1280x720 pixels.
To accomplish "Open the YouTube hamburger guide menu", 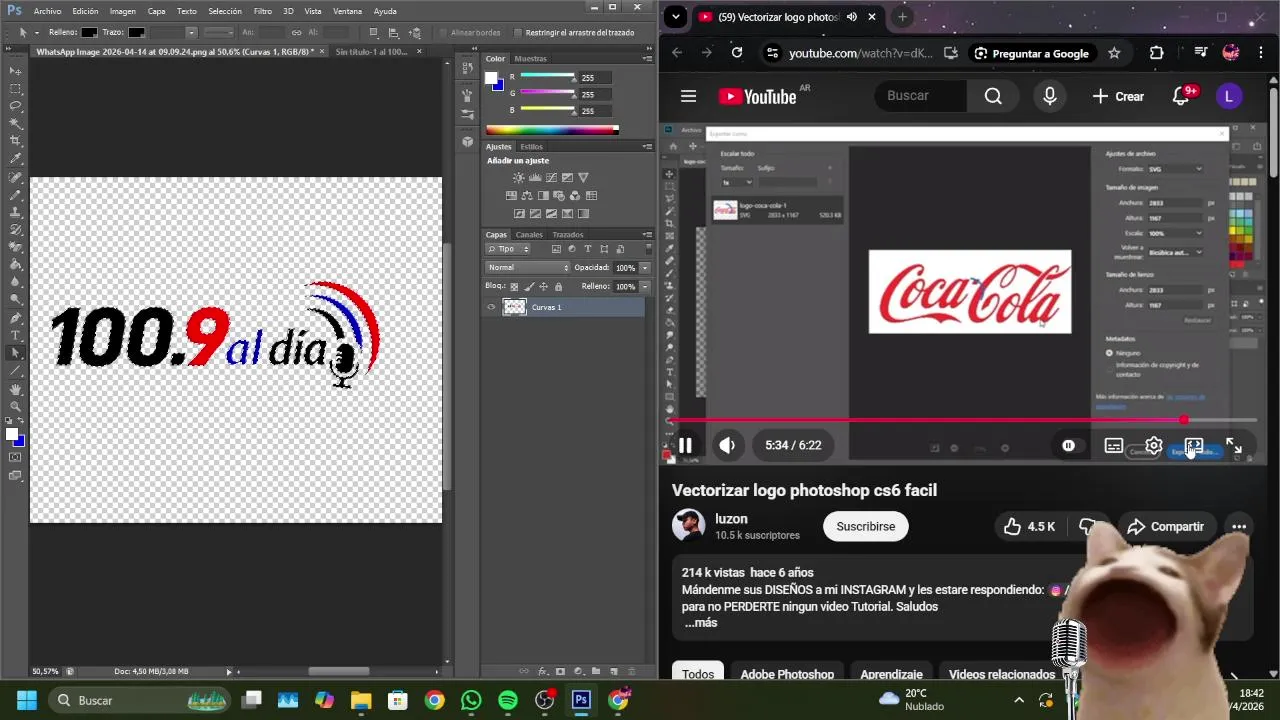I will tap(688, 96).
